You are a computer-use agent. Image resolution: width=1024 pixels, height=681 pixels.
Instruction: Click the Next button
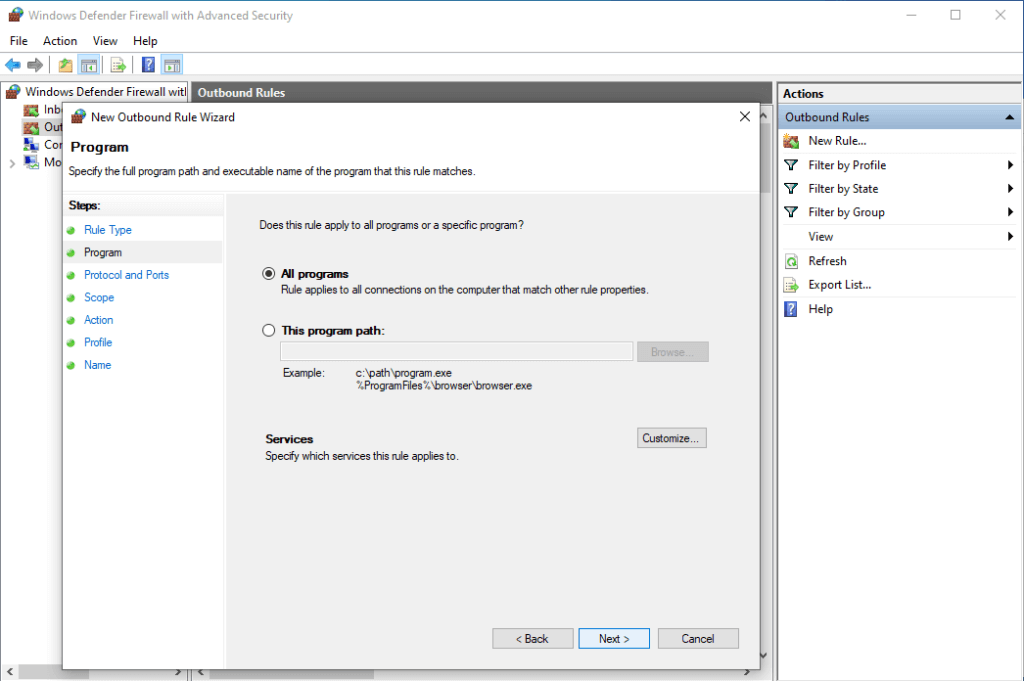tap(614, 639)
